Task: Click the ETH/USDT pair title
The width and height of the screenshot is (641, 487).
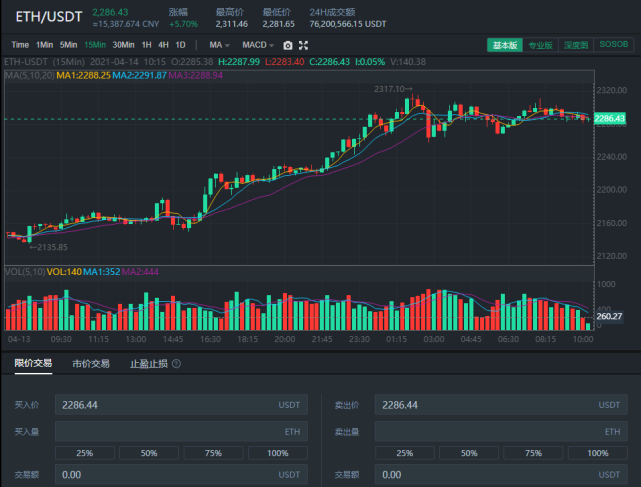Action: click(49, 17)
